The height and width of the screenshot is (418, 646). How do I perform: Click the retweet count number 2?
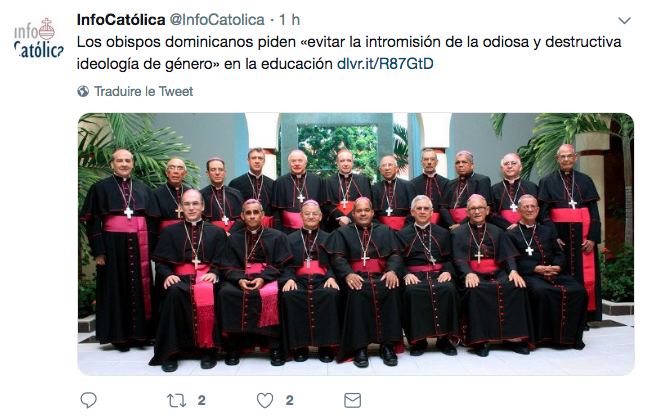tap(201, 400)
